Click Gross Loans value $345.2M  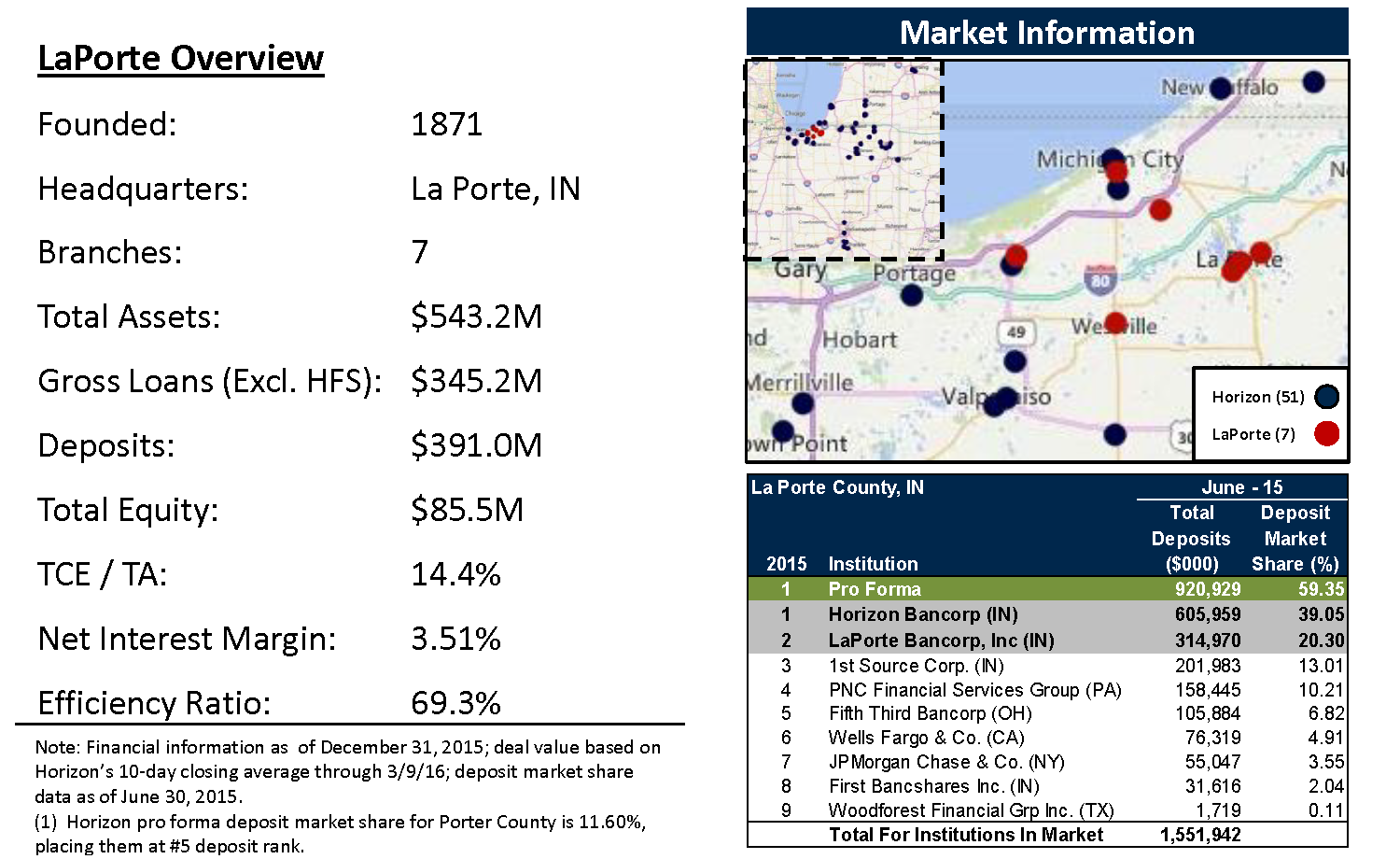click(476, 381)
